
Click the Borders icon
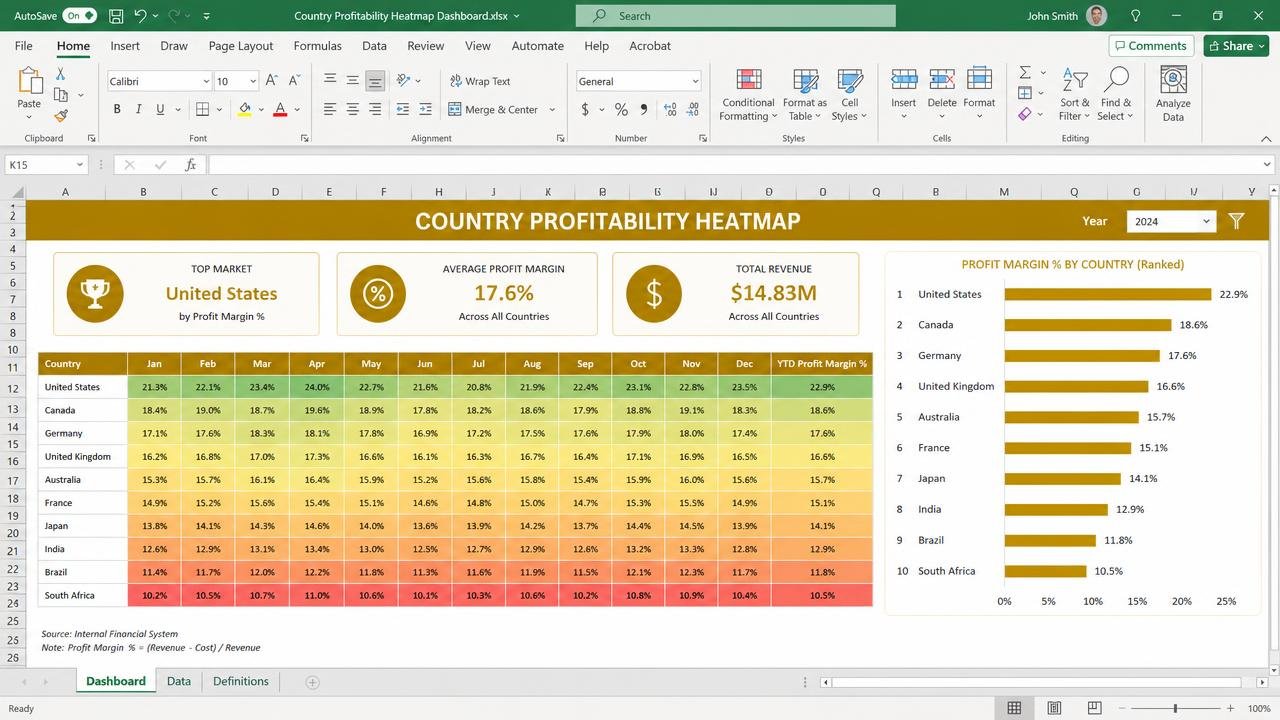203,109
